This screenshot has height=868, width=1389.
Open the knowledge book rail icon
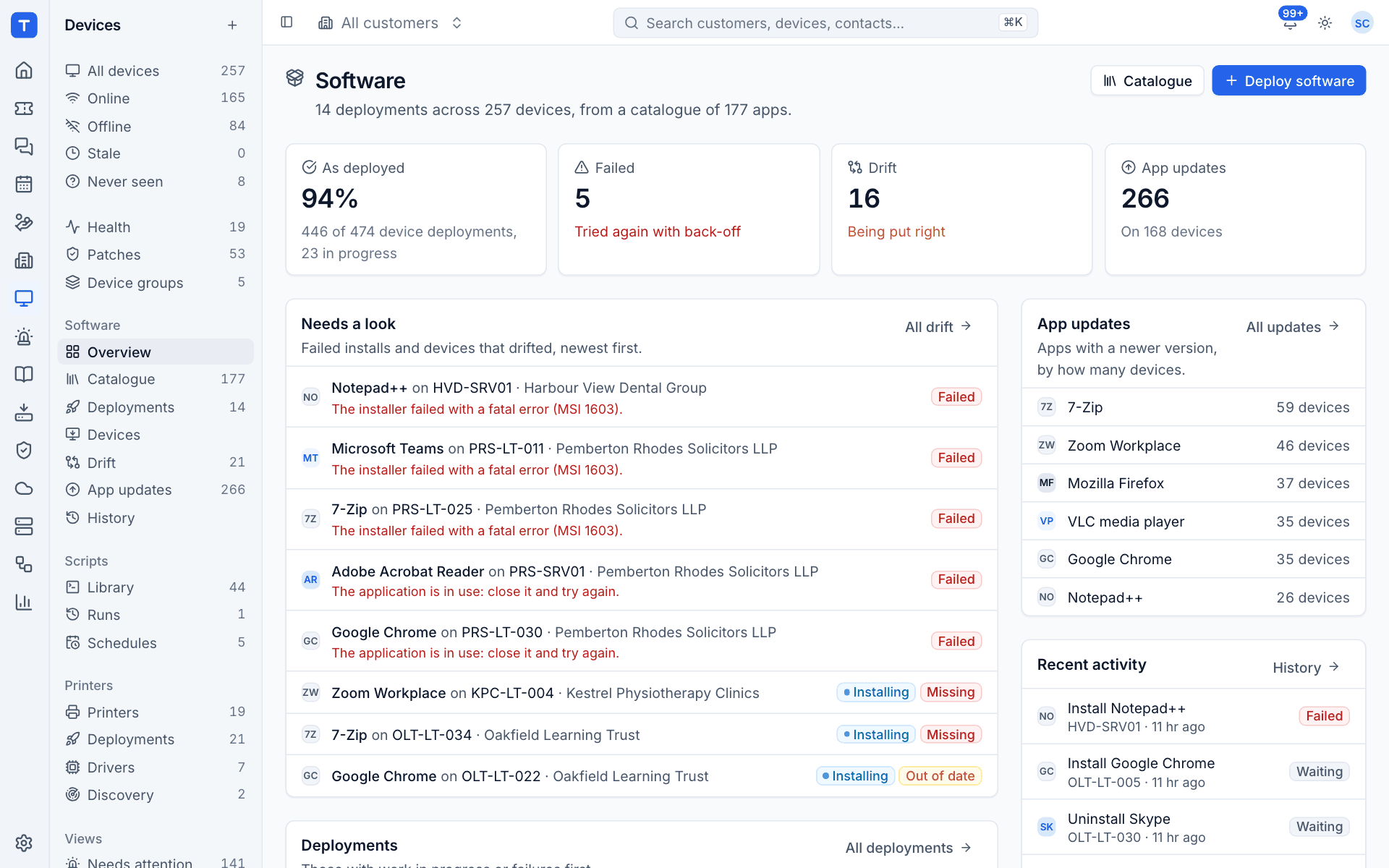(24, 374)
